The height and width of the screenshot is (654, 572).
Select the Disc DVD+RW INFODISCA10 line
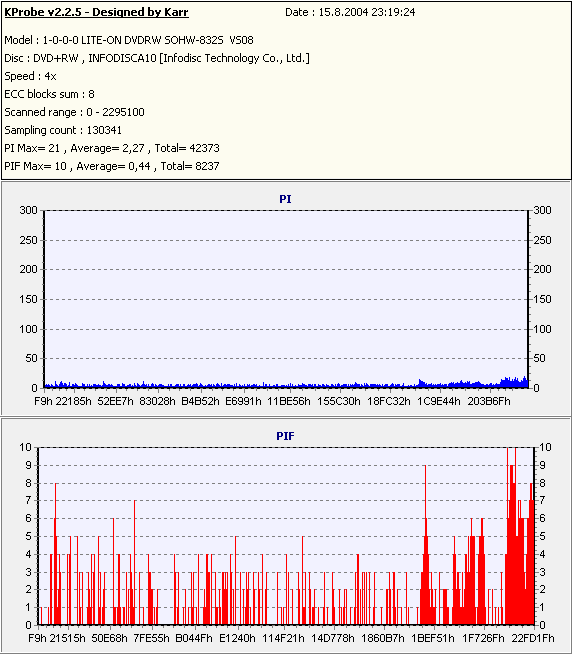pyautogui.click(x=157, y=58)
